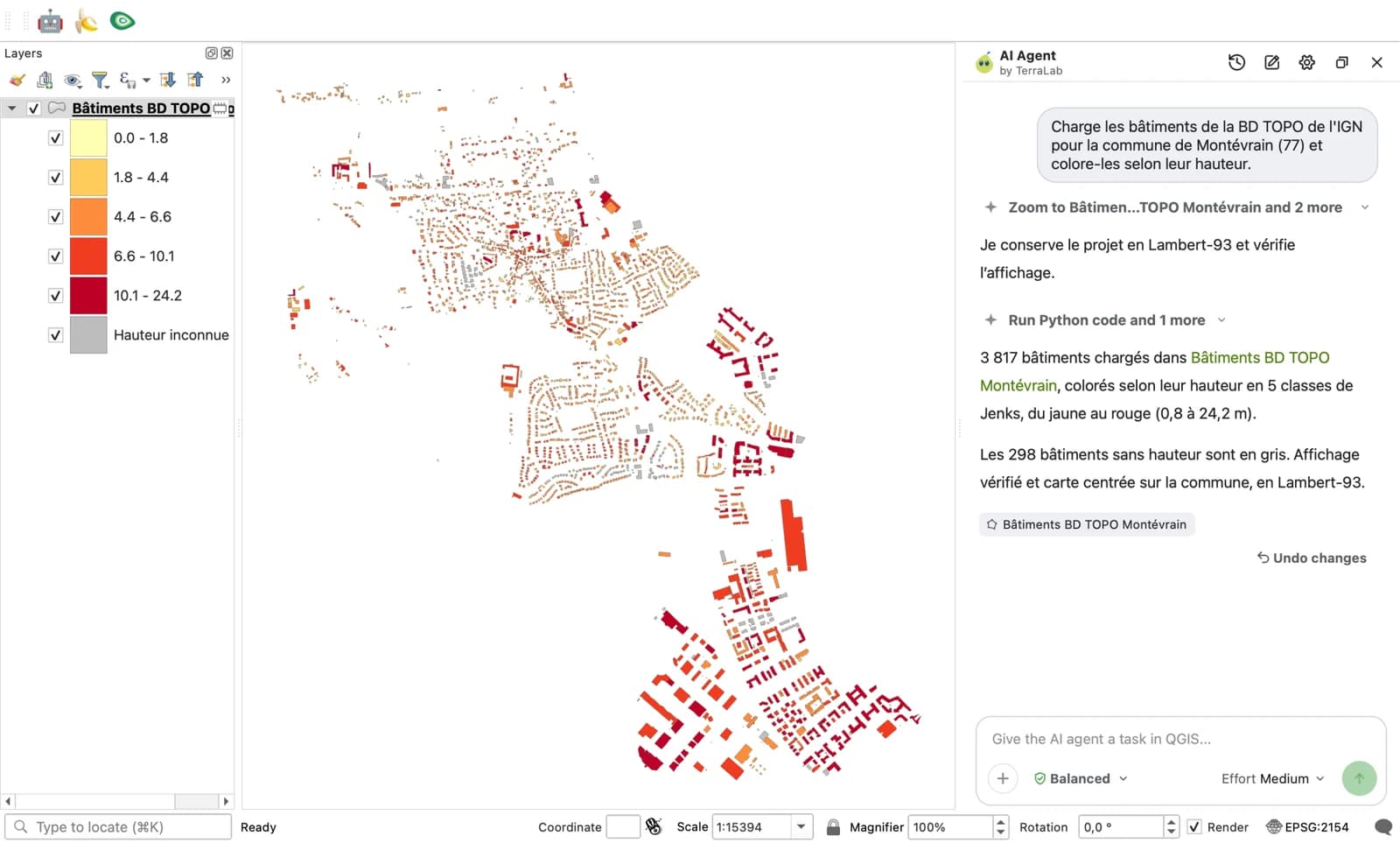Screen dimensions: 1400x843
Task: Click the scale lock icon
Action: point(833,826)
